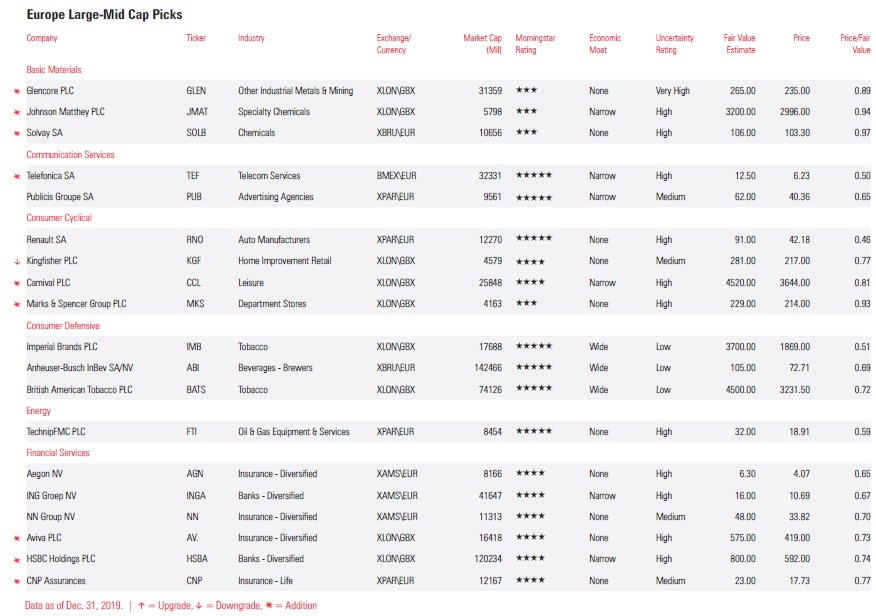Select the addition asterisk beside HSBC Holdings PLC
The height and width of the screenshot is (616, 876).
click(x=16, y=560)
